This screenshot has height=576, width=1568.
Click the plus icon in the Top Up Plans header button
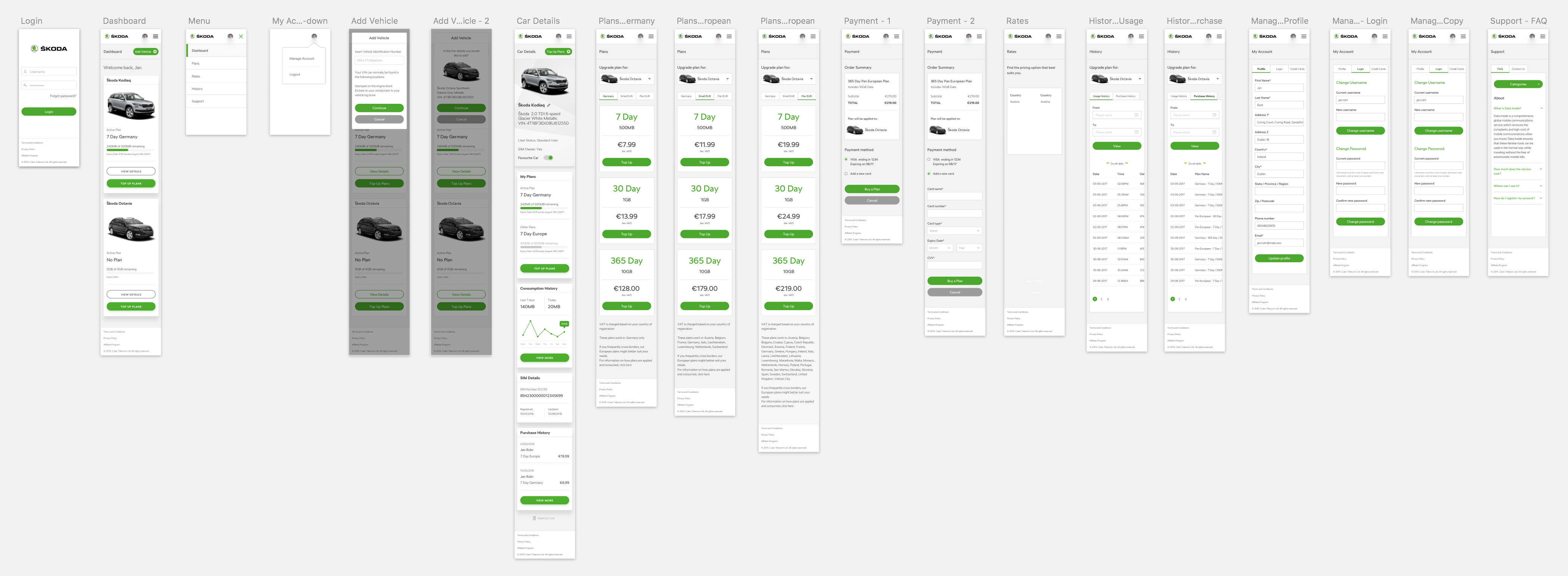coord(569,52)
